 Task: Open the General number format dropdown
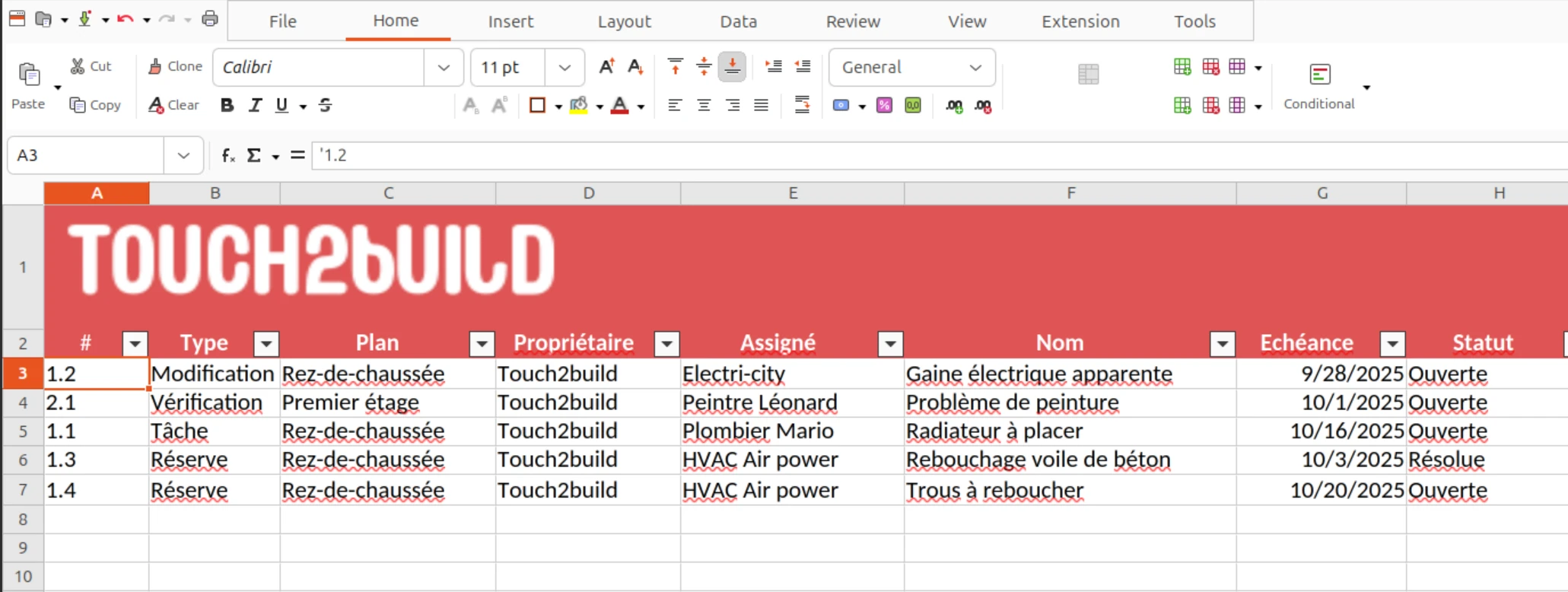pyautogui.click(x=975, y=67)
